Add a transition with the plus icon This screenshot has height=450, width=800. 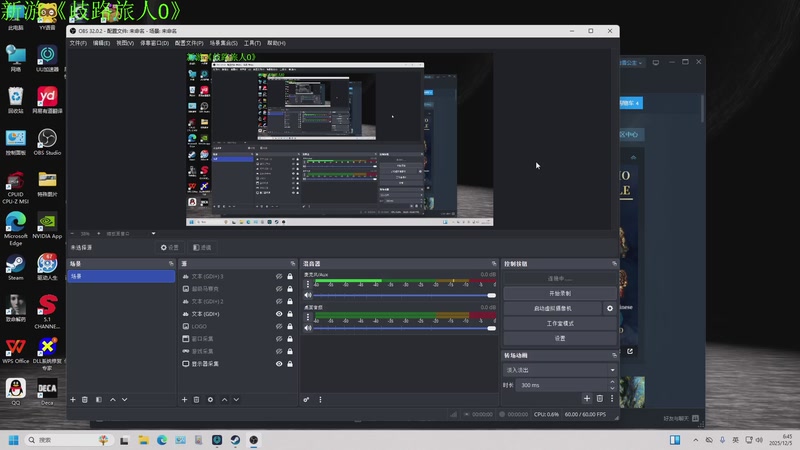click(587, 398)
